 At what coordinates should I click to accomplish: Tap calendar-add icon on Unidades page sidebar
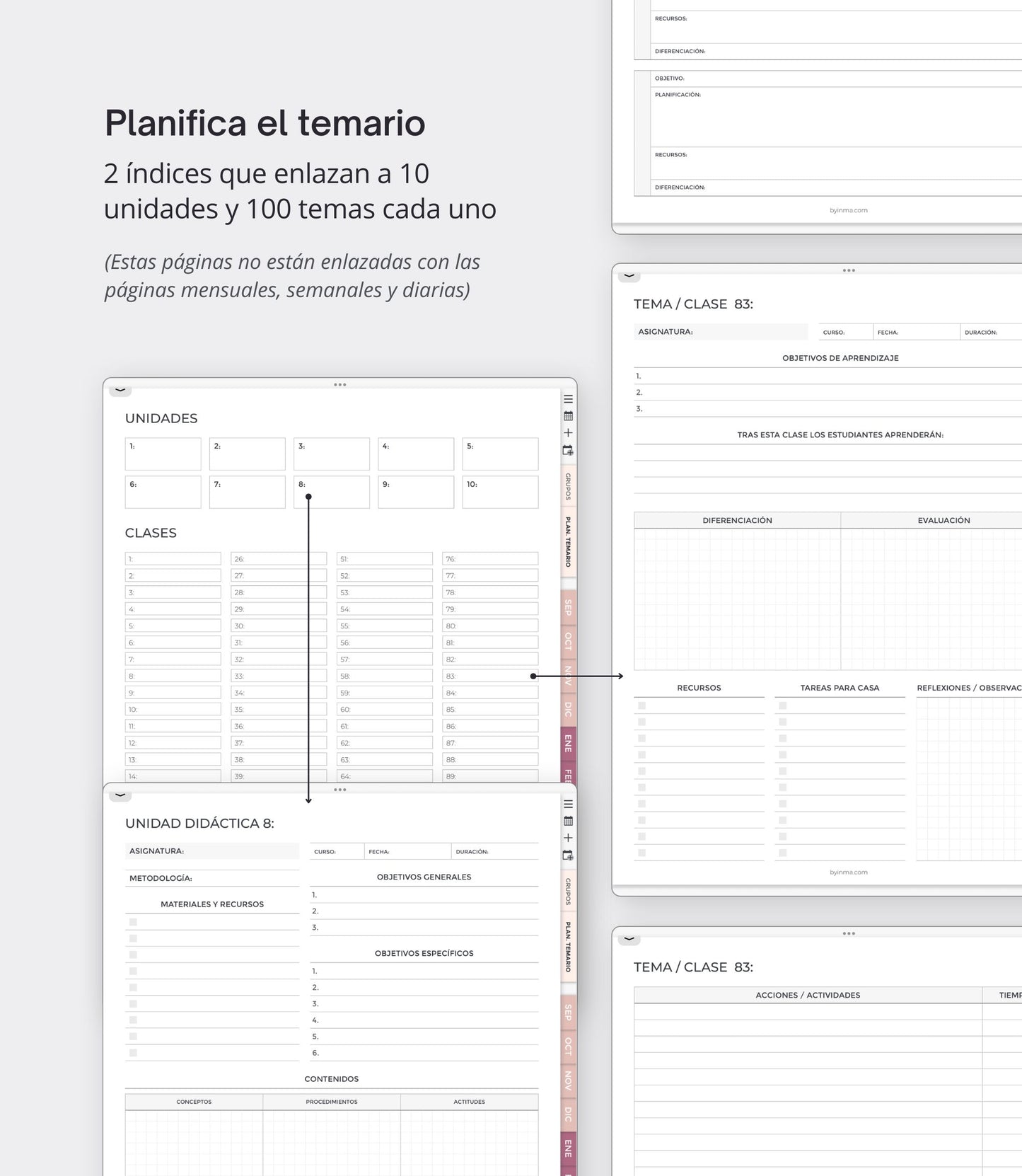pyautogui.click(x=568, y=450)
